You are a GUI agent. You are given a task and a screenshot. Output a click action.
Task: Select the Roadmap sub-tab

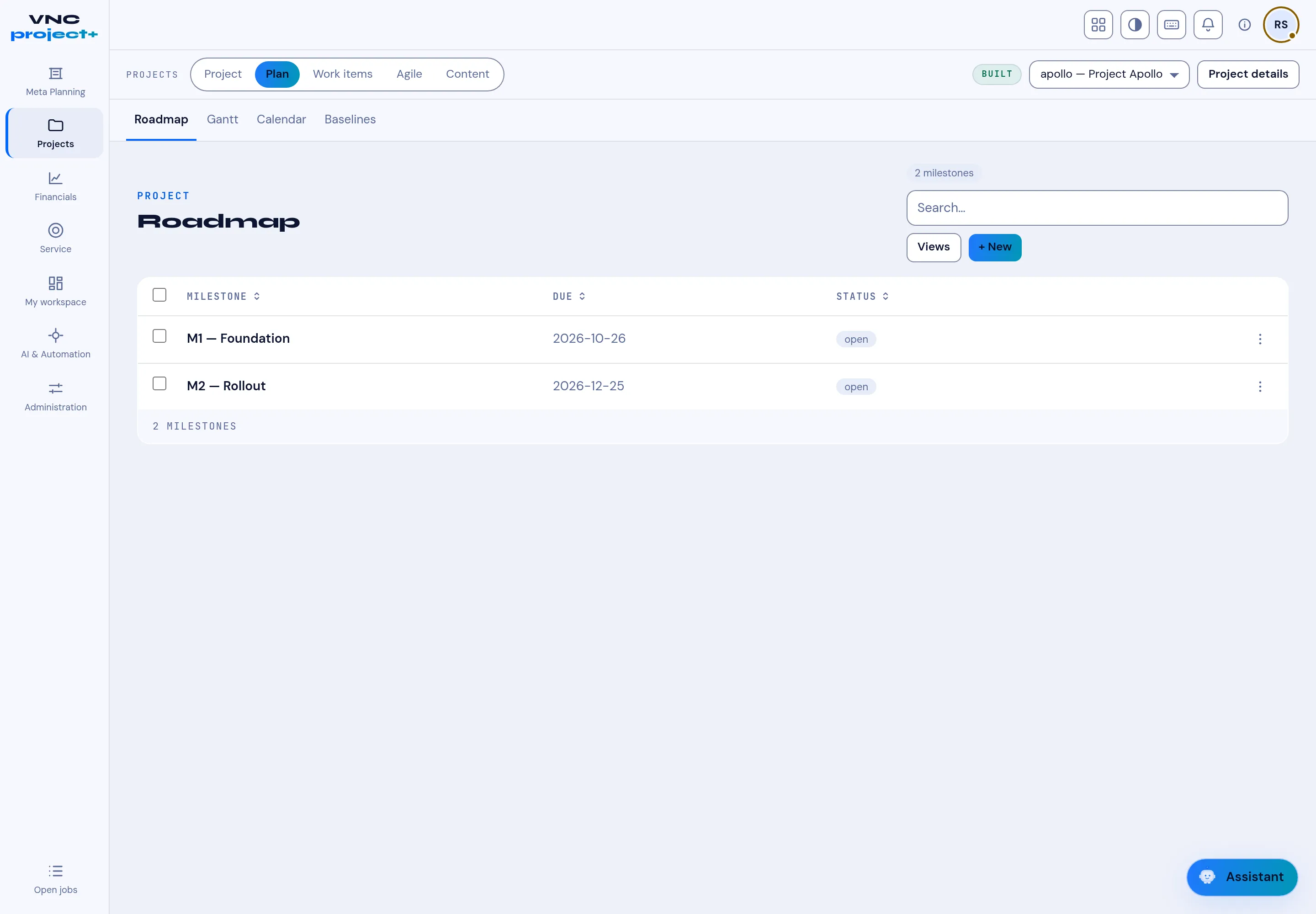(x=161, y=120)
